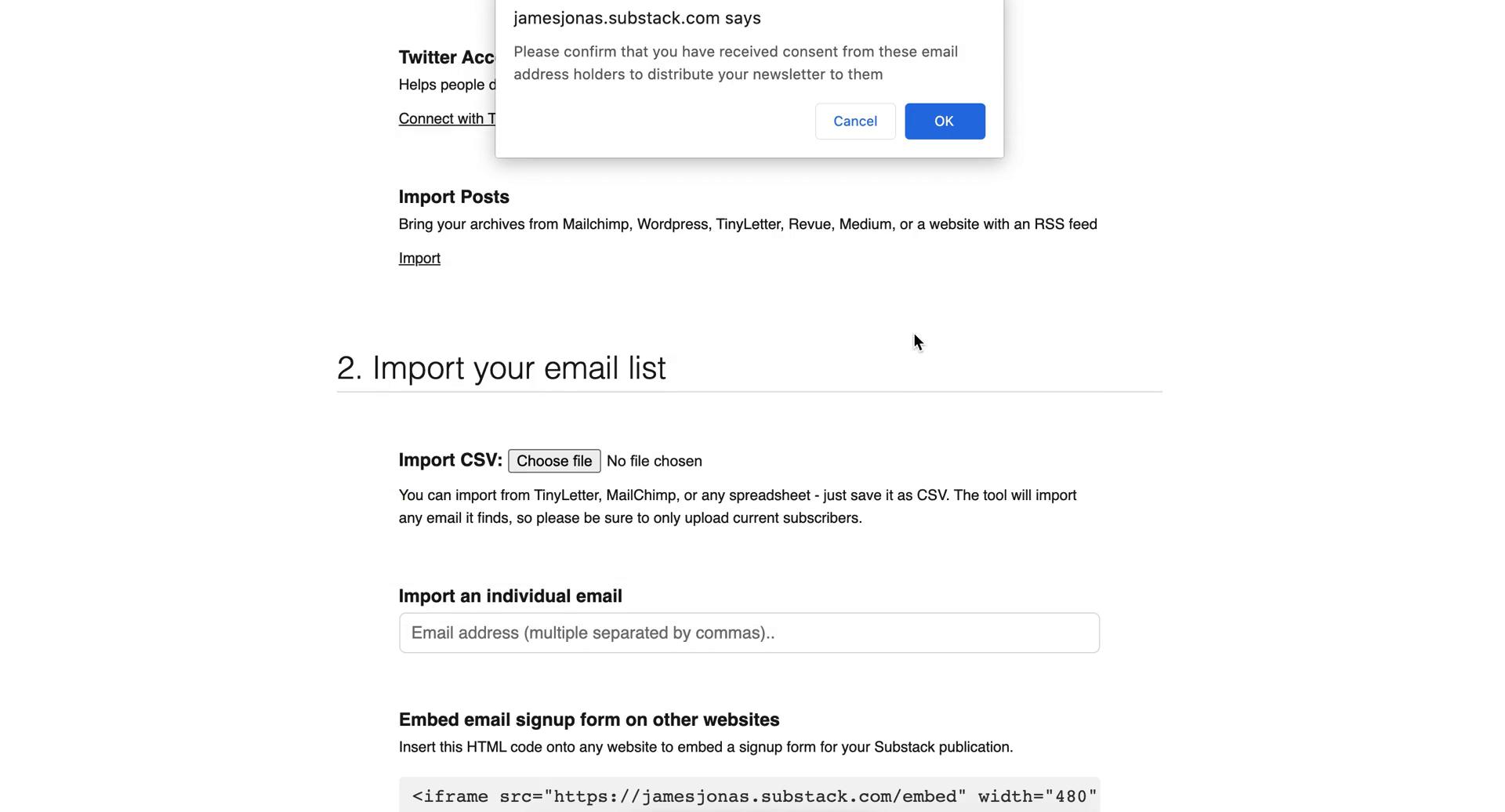Screen dimensions: 1505x812
Task: Click the iframe embed code block
Action: (x=749, y=795)
